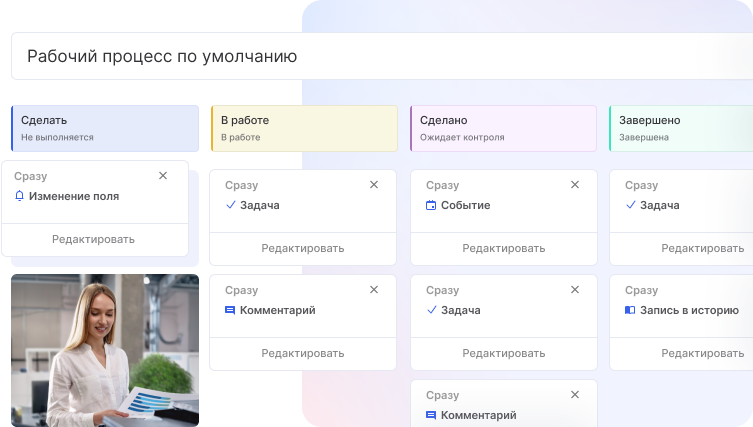Click the Завершено column header
Viewport: 753px width, 427px height.
[680, 128]
